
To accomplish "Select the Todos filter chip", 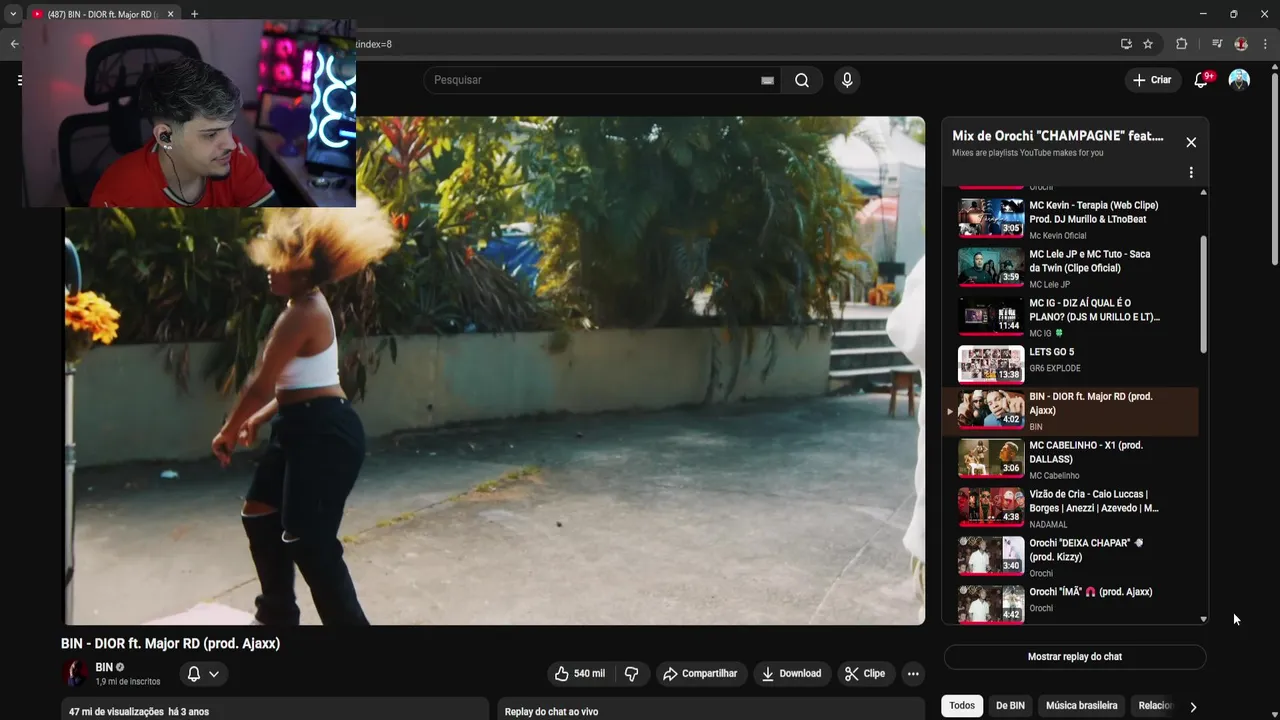I will pyautogui.click(x=962, y=706).
